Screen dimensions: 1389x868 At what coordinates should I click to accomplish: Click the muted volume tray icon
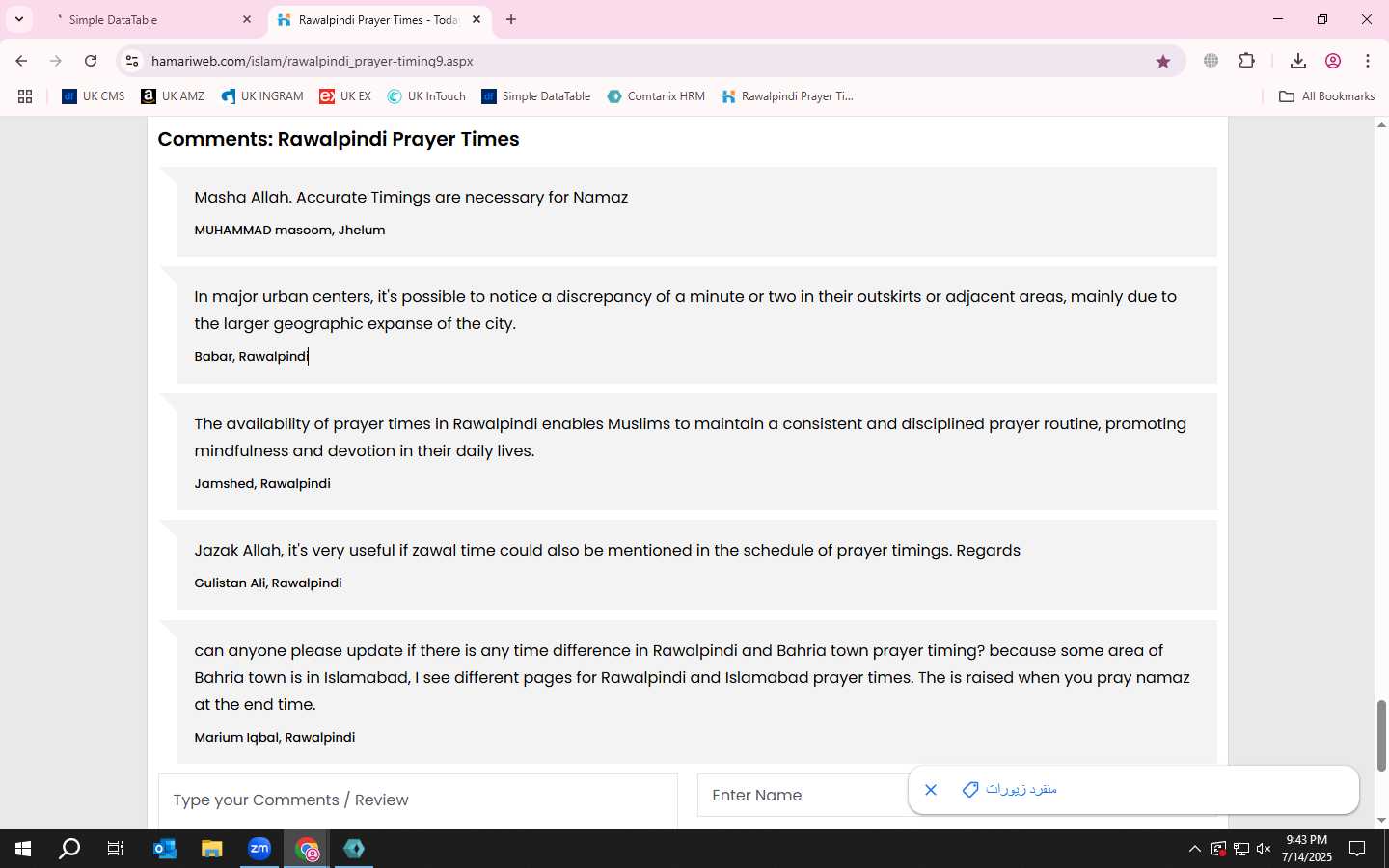tap(1264, 849)
